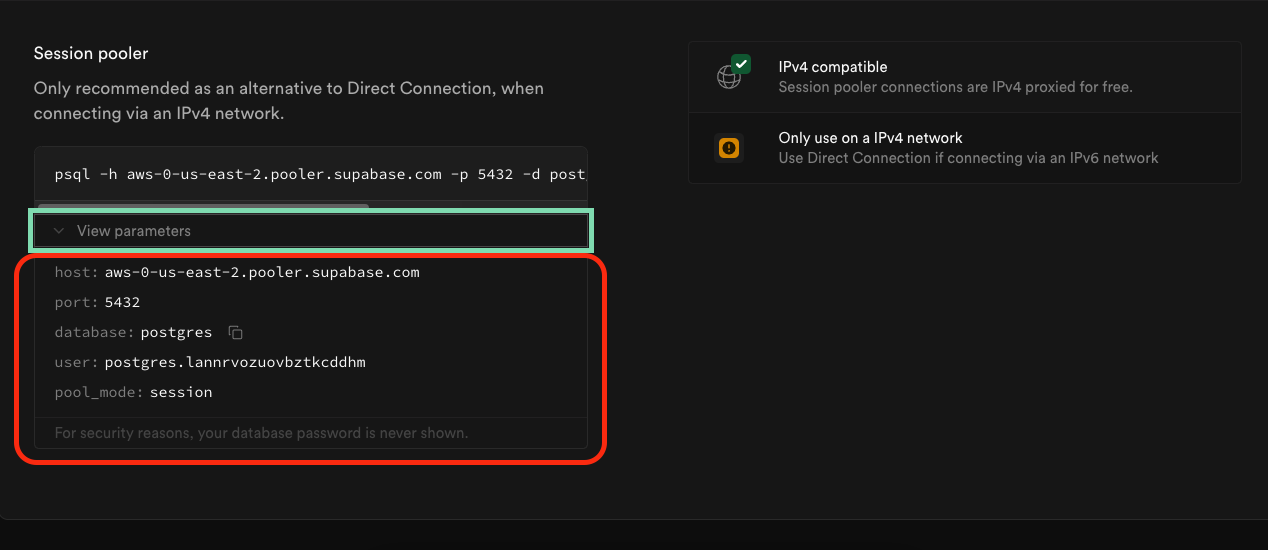Screen dimensions: 1268x550
Task: Click the text about Session pooler connections proxied
Action: pos(955,87)
